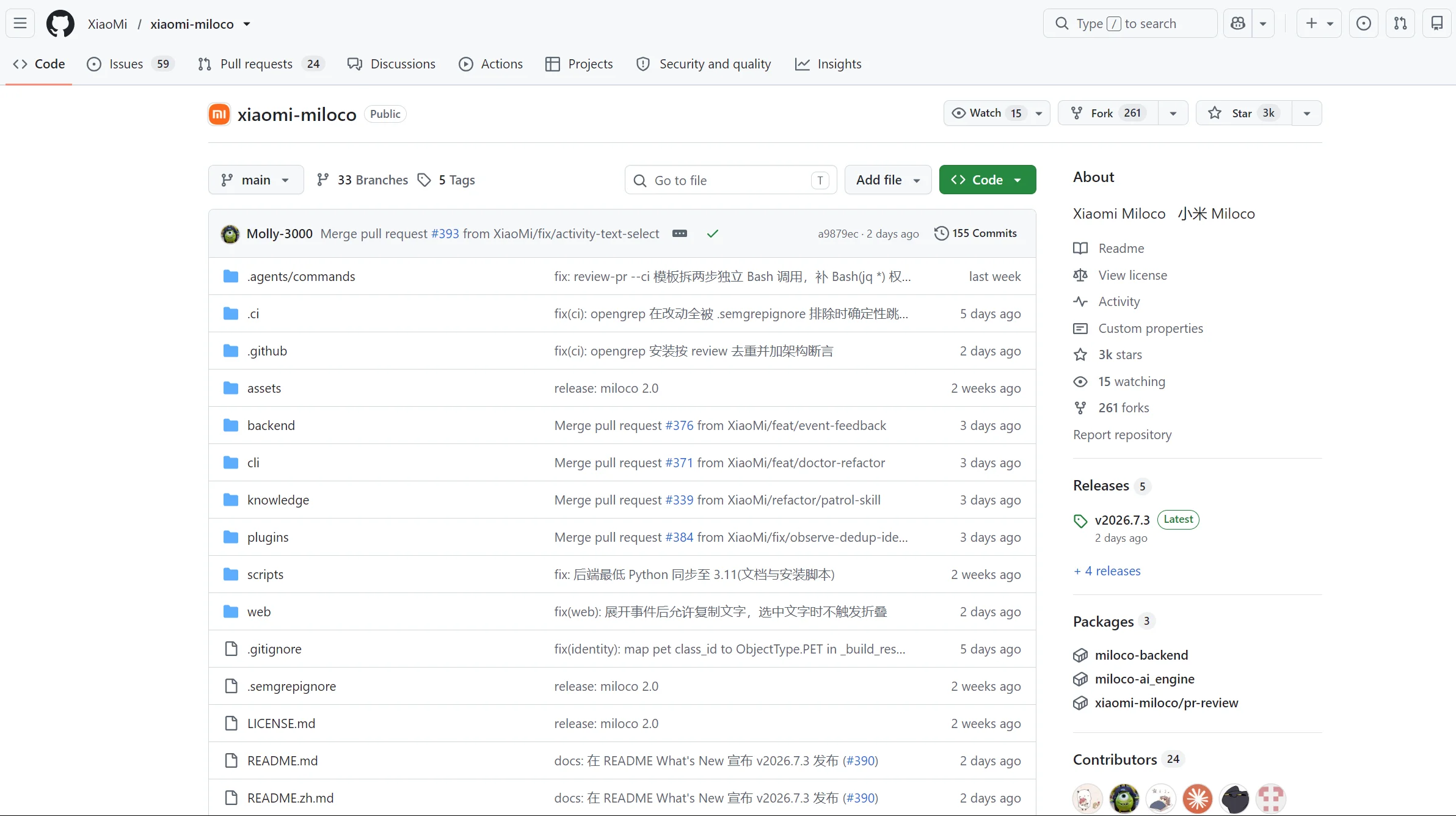The width and height of the screenshot is (1456, 816).
Task: Open pull request #393 link
Action: click(445, 234)
